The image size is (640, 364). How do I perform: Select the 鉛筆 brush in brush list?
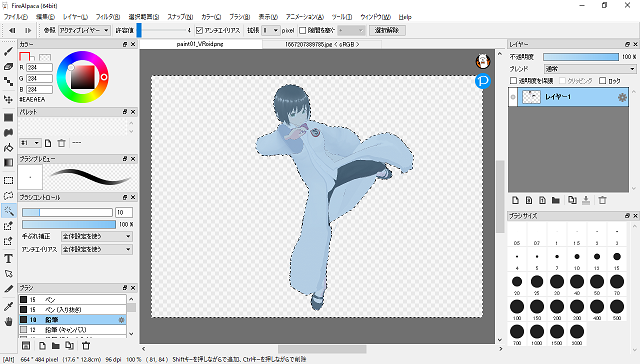(x=72, y=320)
